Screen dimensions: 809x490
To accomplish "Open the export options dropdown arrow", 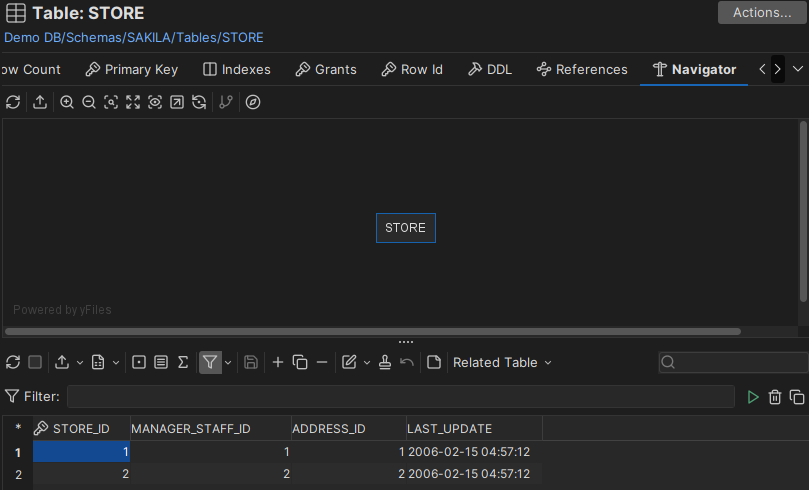I will 80,363.
